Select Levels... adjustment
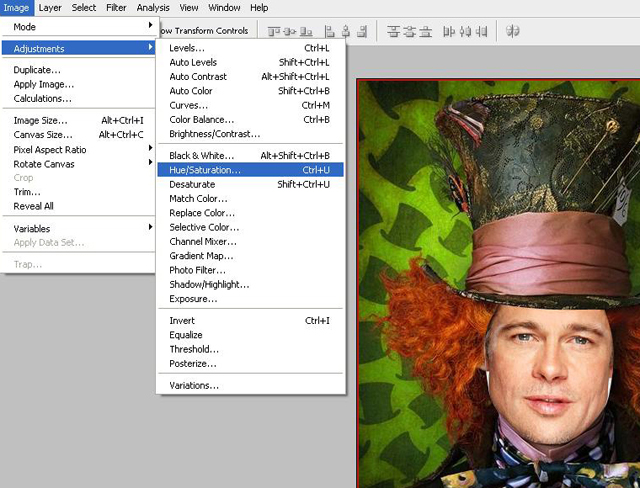The width and height of the screenshot is (640, 488). pyautogui.click(x=251, y=48)
